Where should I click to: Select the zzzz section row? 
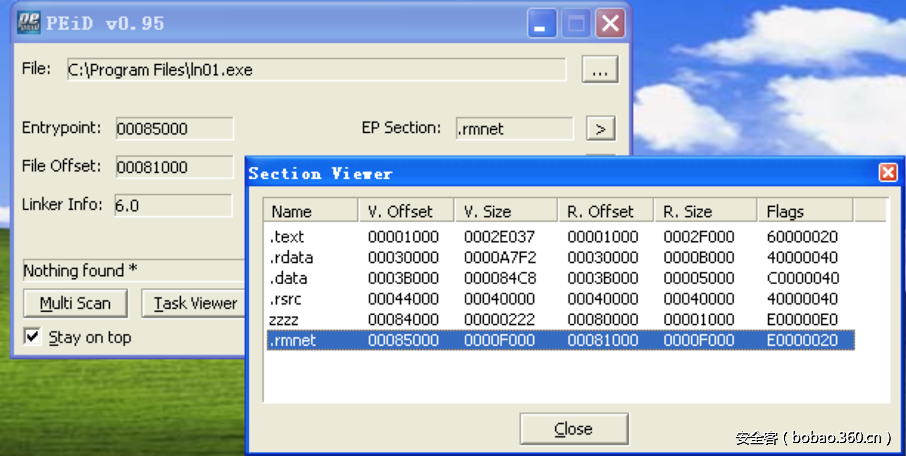[560, 320]
